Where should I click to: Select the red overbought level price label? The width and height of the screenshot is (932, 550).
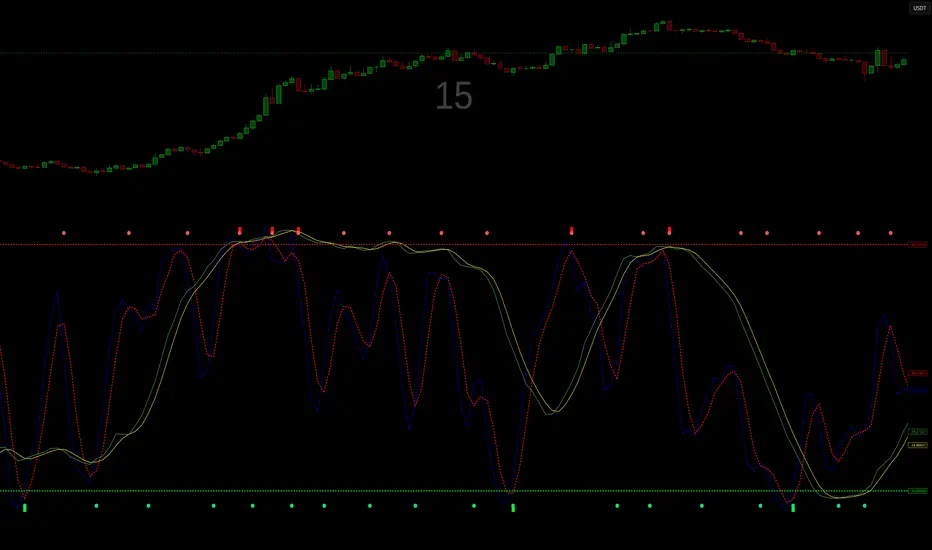pyautogui.click(x=918, y=244)
